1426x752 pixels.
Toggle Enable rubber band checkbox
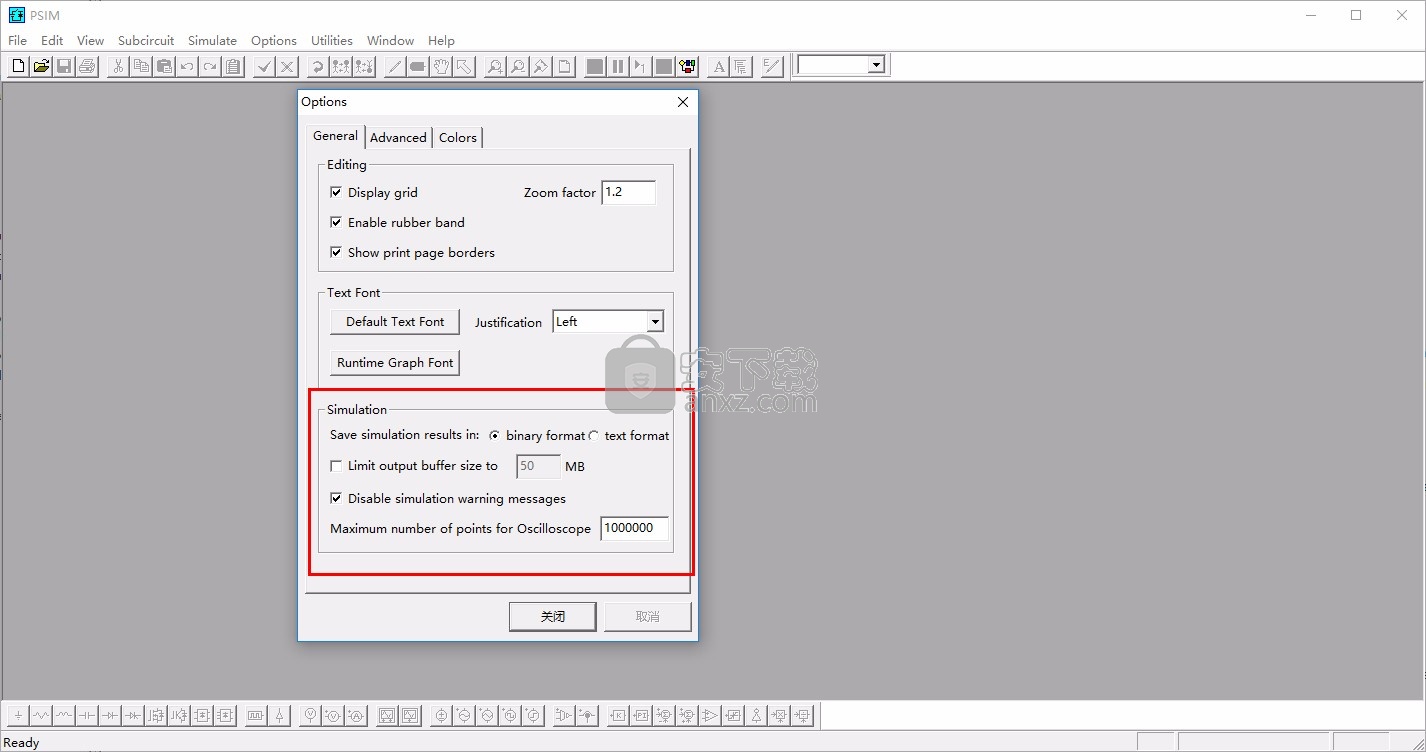(336, 222)
